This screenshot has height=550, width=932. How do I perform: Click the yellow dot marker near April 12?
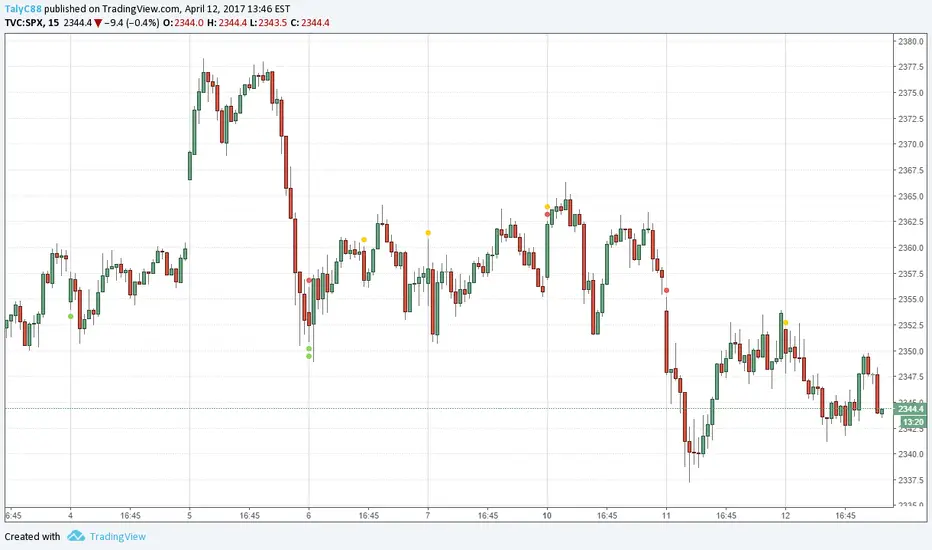786,322
